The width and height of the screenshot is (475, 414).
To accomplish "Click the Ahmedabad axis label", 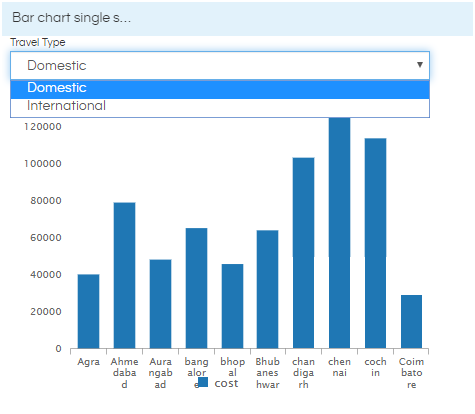I will [124, 373].
